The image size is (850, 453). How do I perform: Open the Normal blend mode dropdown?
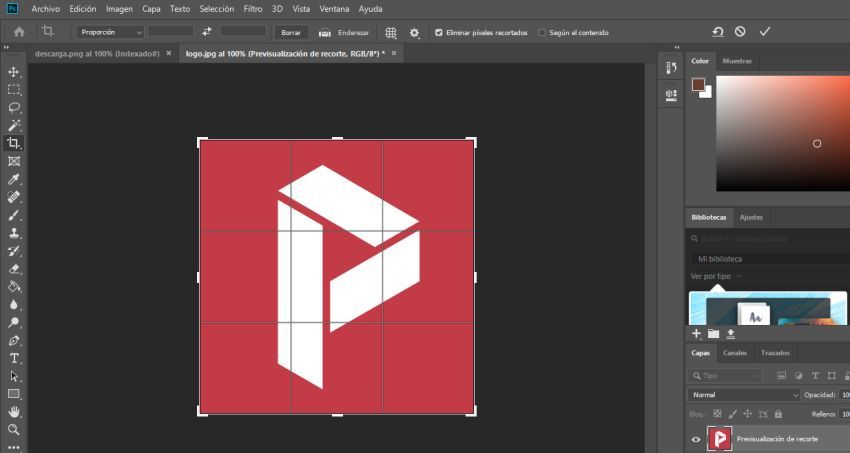click(x=743, y=395)
